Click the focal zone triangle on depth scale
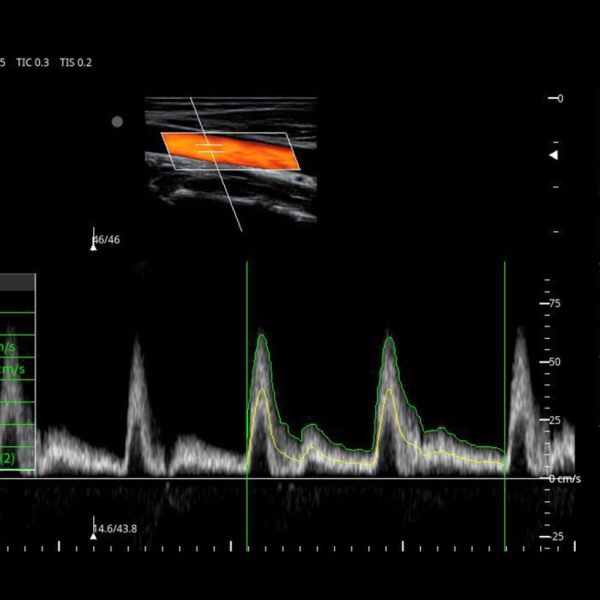600x600 pixels. tap(553, 155)
